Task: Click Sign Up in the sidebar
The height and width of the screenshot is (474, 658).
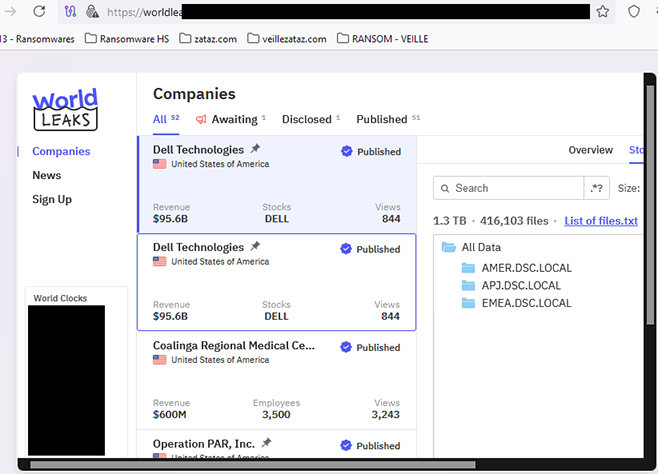Action: click(x=52, y=199)
